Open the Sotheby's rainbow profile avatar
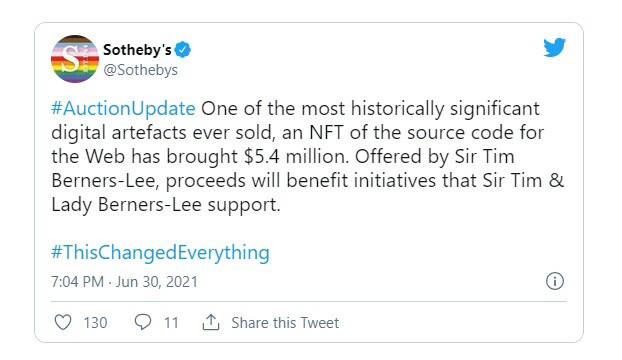 point(75,59)
